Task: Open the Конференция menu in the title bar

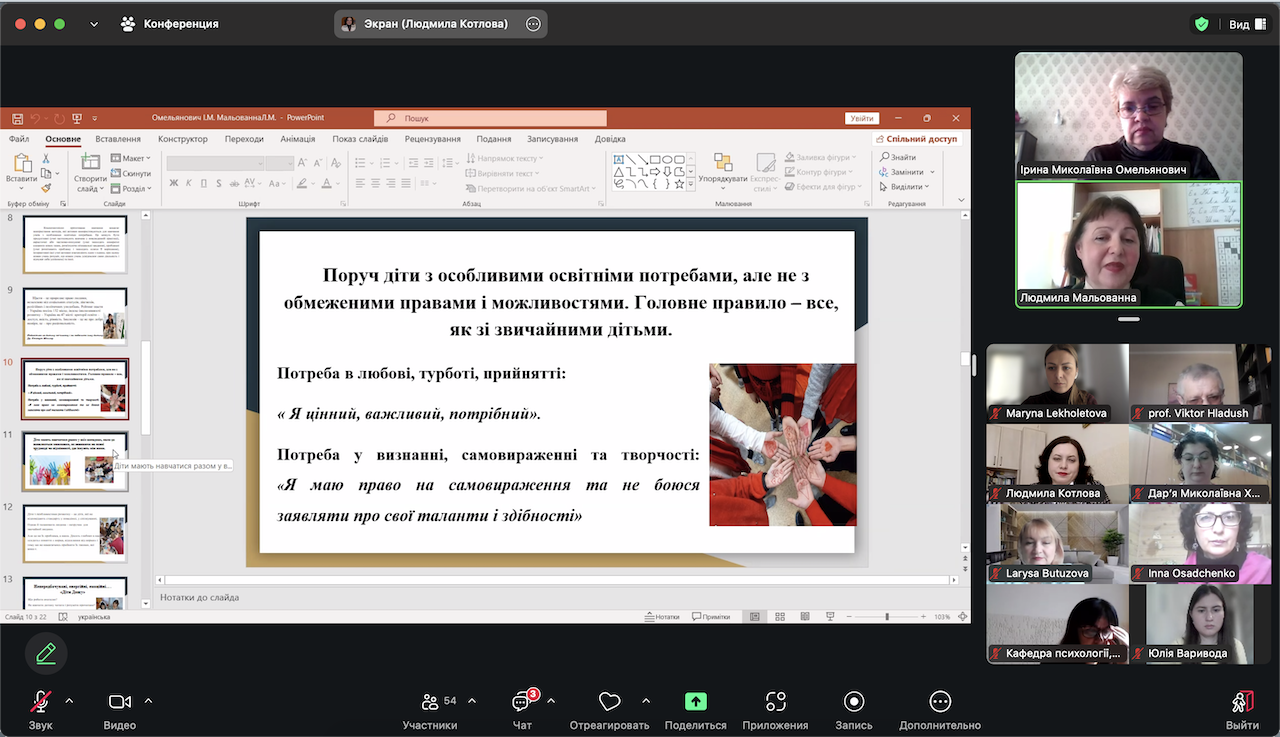Action: pyautogui.click(x=169, y=24)
